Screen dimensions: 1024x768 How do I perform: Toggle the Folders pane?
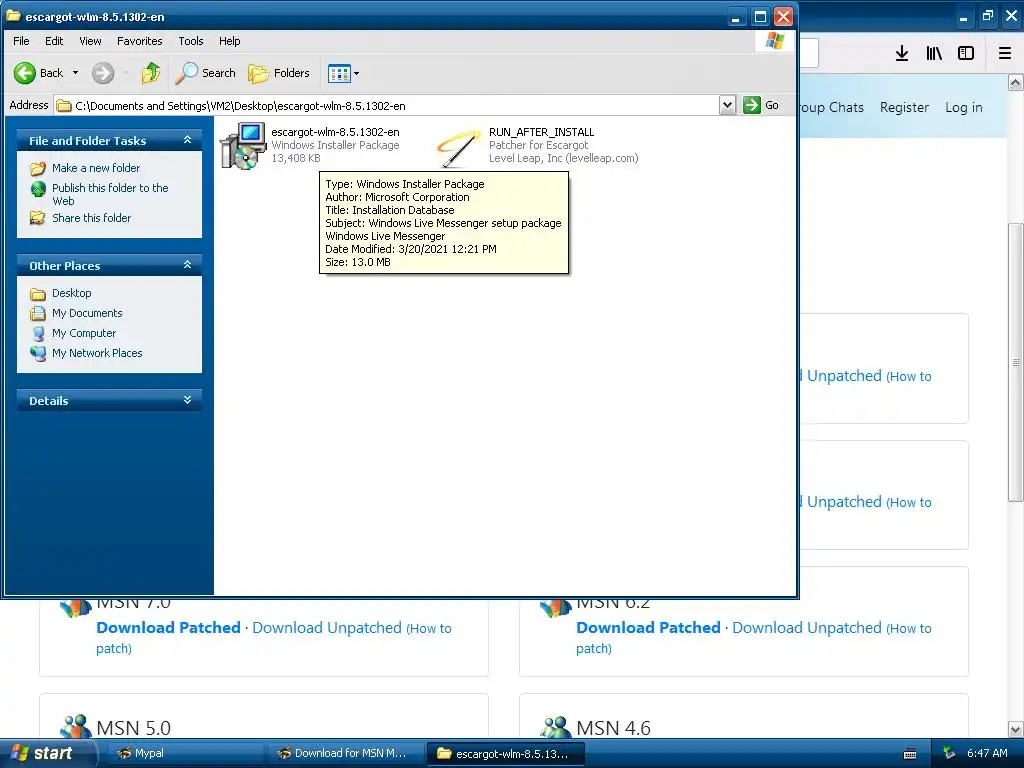tap(279, 73)
